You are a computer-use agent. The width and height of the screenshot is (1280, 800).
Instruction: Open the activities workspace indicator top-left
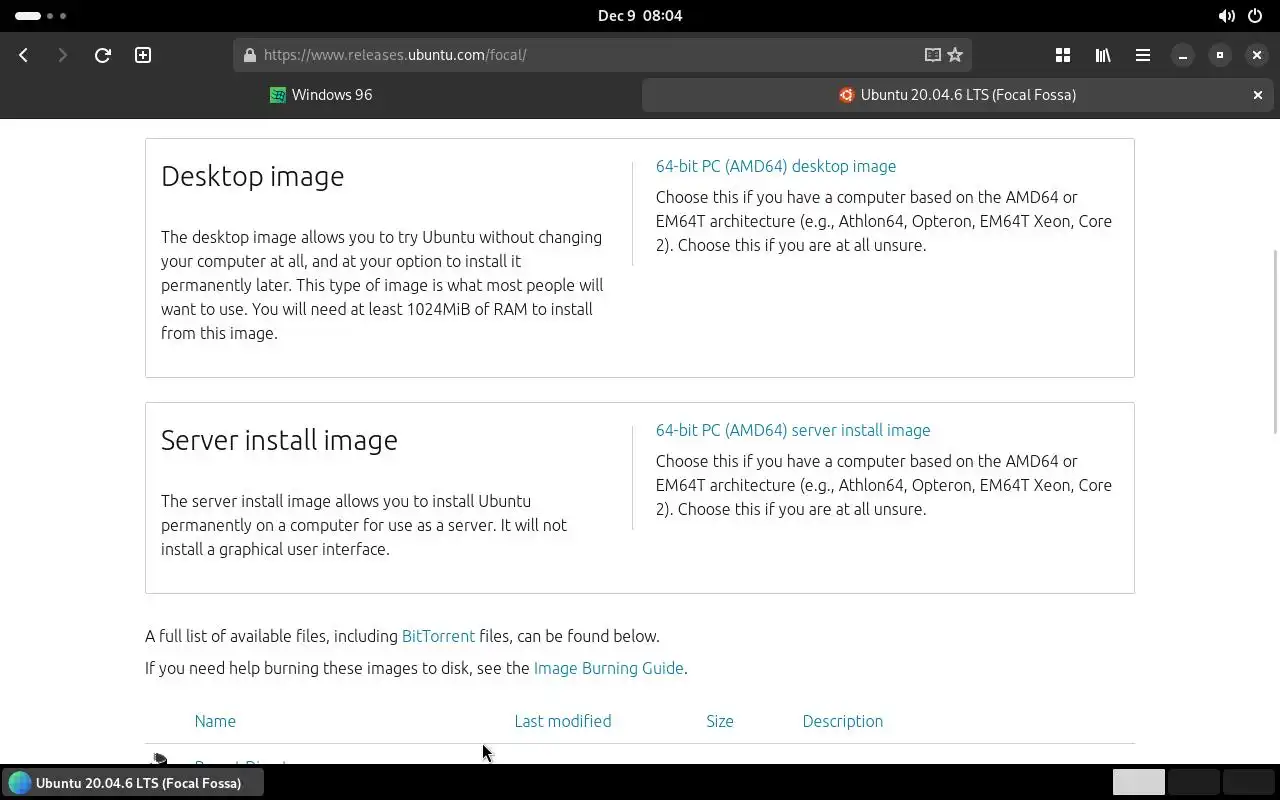pos(41,16)
